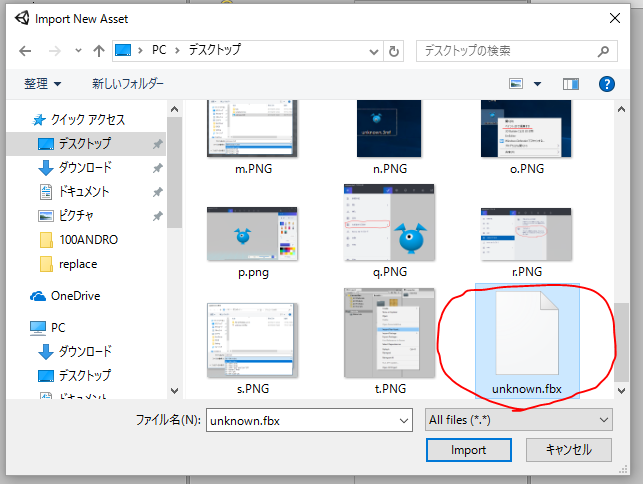Click the デスクトップ breadcrumb segment
Viewport: 643px width, 484px height.
click(x=214, y=50)
